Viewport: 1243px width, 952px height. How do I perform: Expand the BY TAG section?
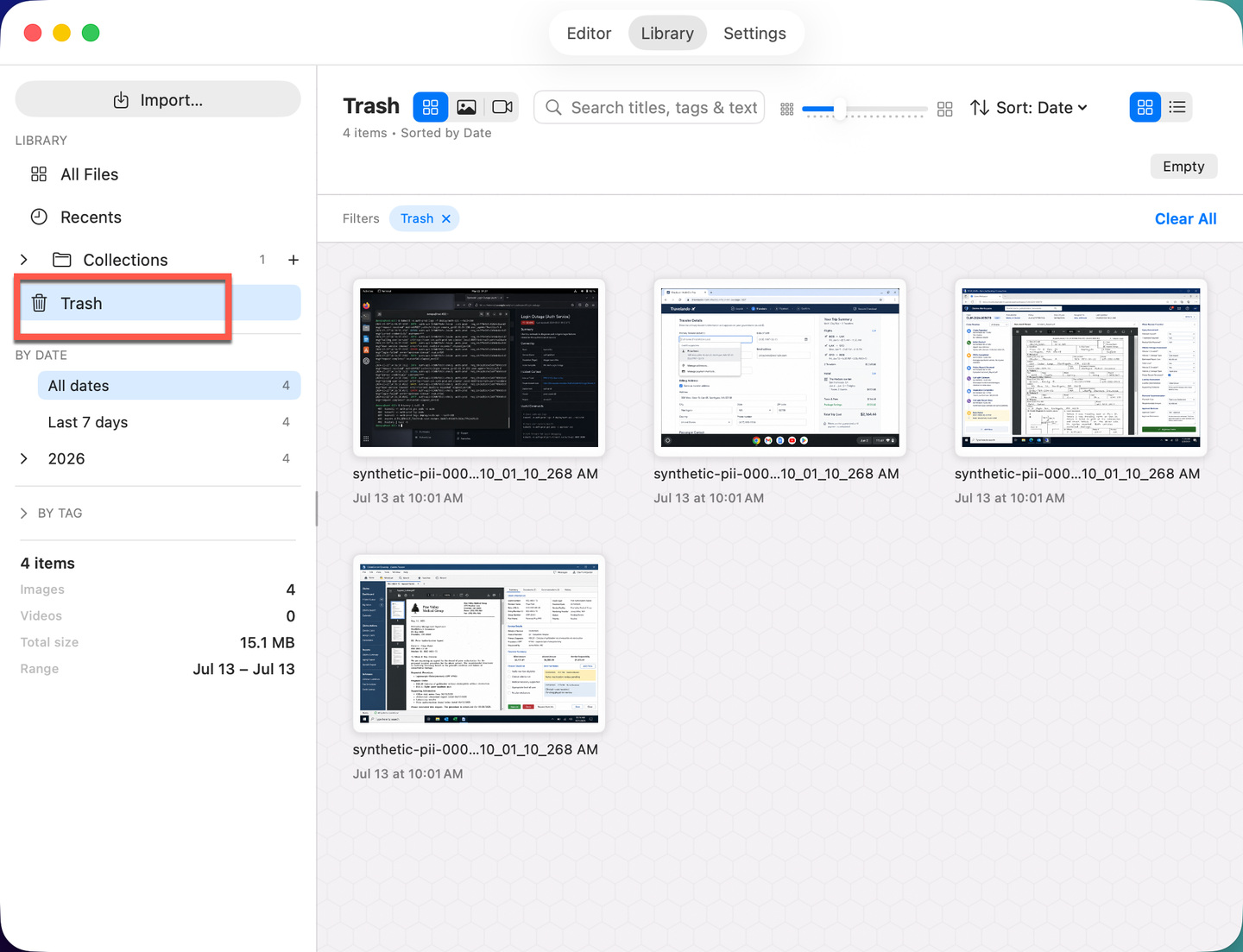24,513
